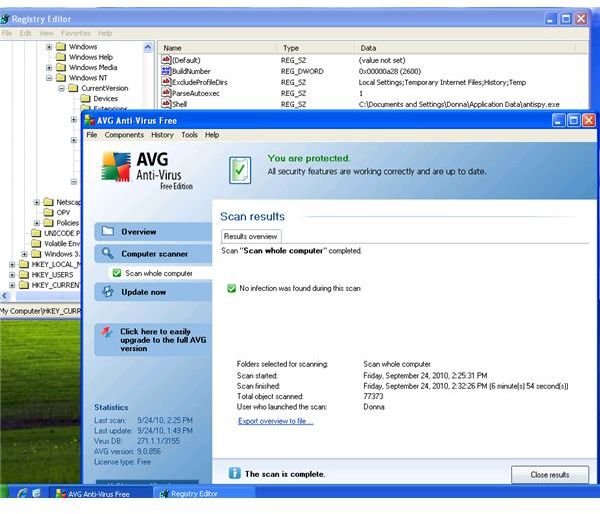
Task: Open the AVG File menu
Action: tap(92, 135)
